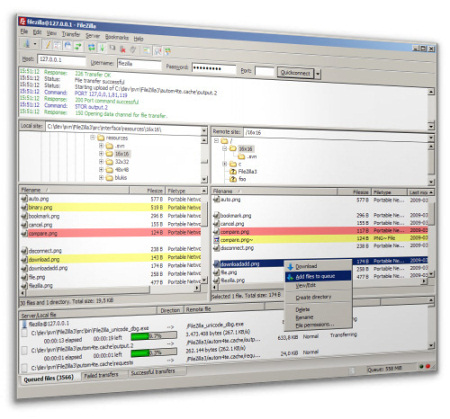Click in the Port input field
Image resolution: width=450 pixels, height=419 pixels.
pyautogui.click(x=265, y=72)
